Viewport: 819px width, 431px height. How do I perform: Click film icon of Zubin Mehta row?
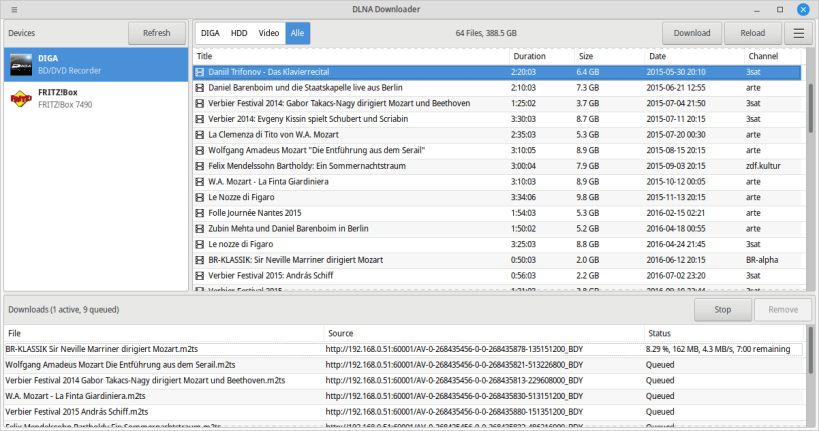(x=200, y=229)
